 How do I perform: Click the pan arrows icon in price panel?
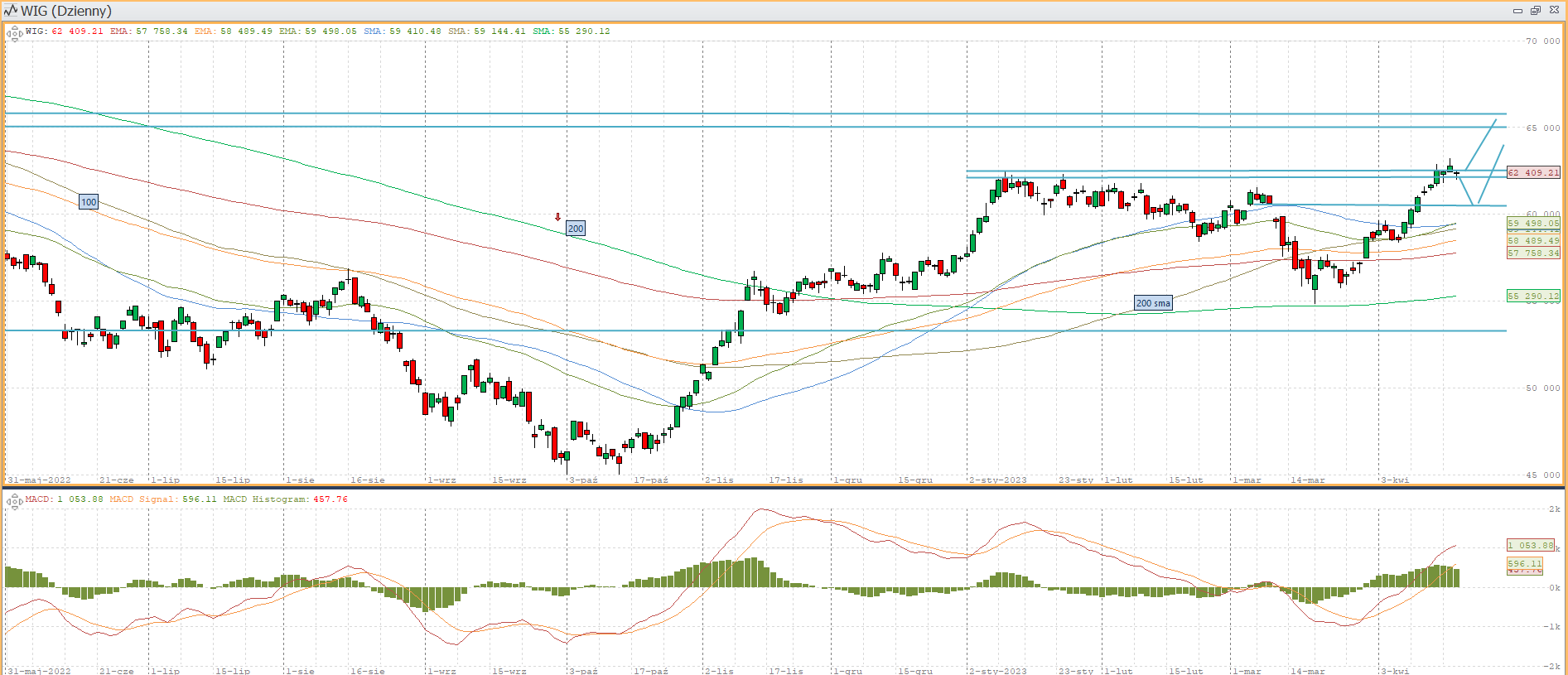14,34
